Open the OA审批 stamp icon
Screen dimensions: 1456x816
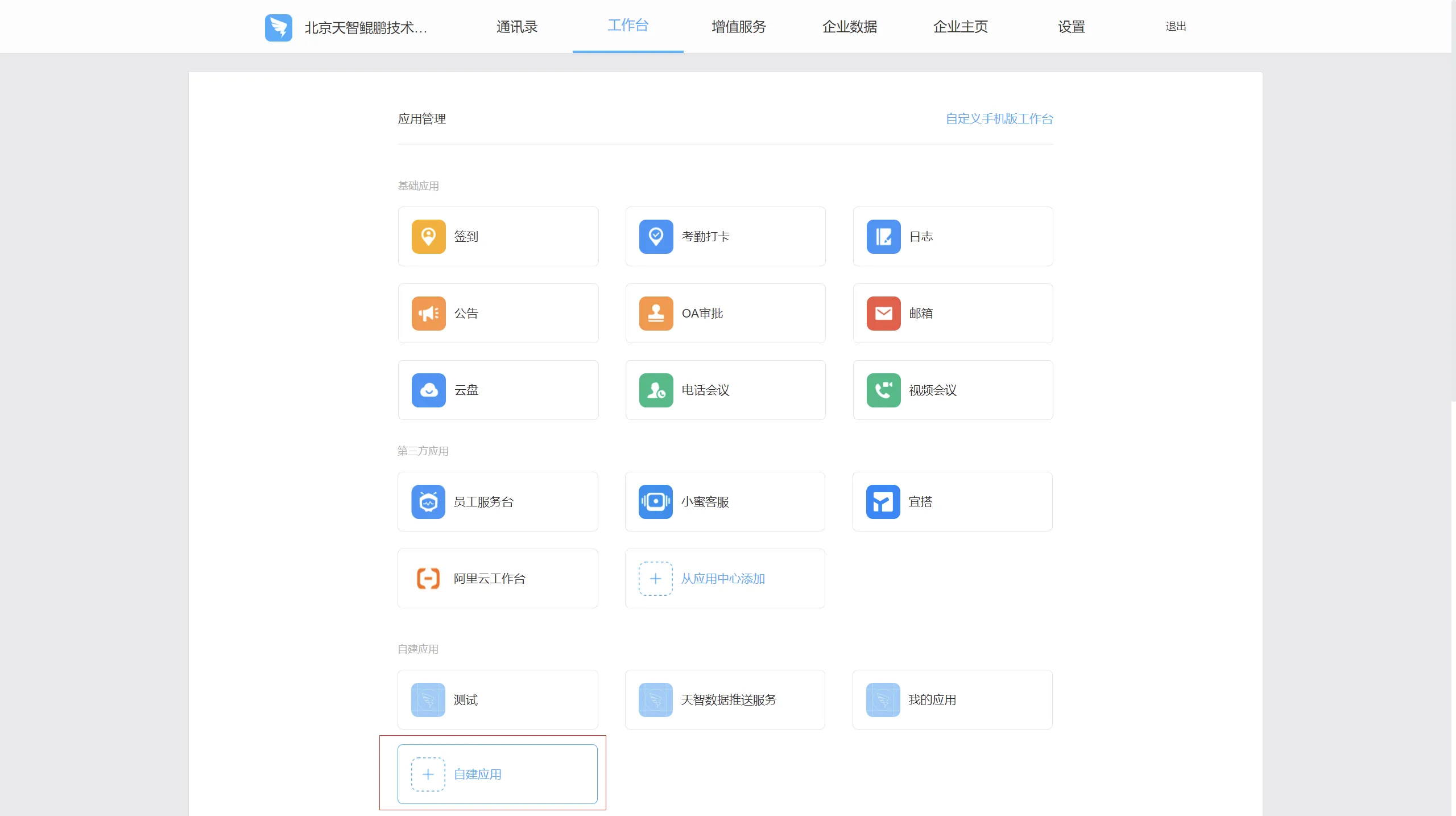click(656, 313)
